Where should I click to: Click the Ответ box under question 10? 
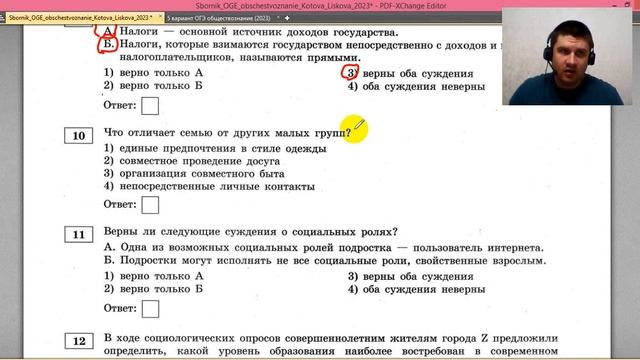click(x=150, y=205)
